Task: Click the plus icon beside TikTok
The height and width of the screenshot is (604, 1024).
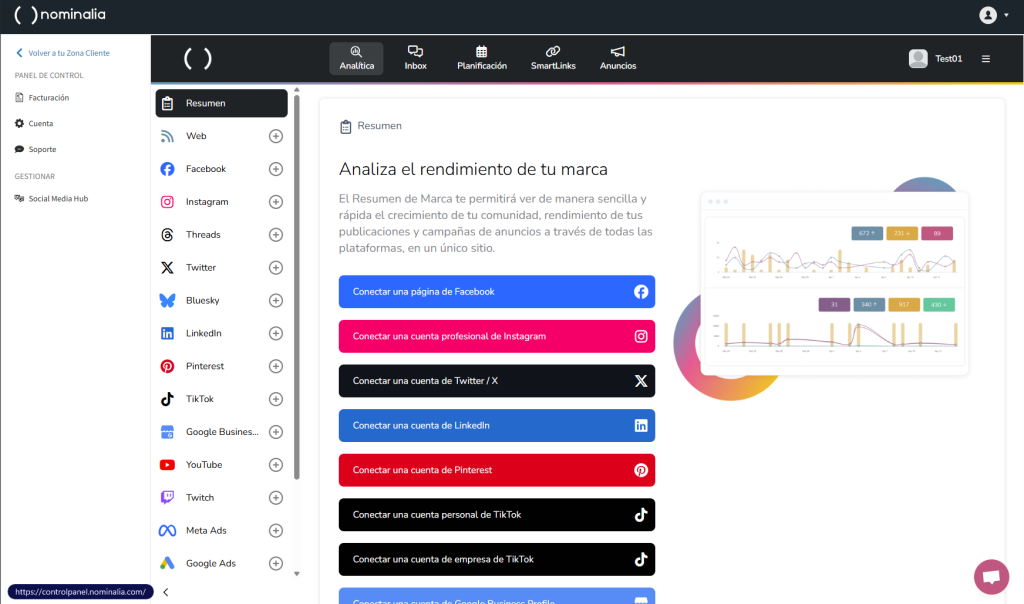Action: tap(276, 399)
